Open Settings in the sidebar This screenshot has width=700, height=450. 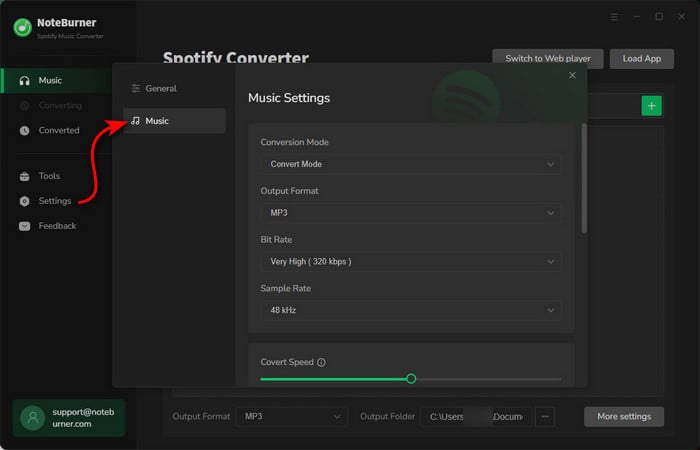(x=55, y=201)
